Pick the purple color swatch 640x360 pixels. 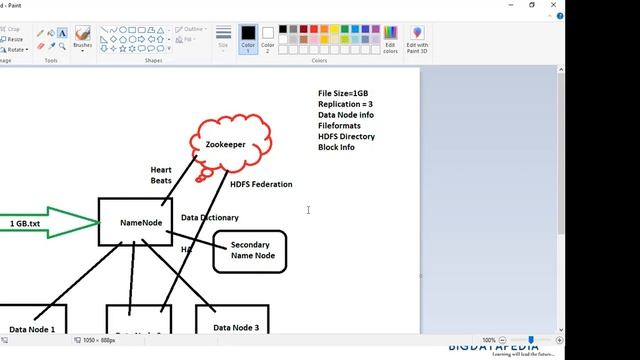coord(376,29)
